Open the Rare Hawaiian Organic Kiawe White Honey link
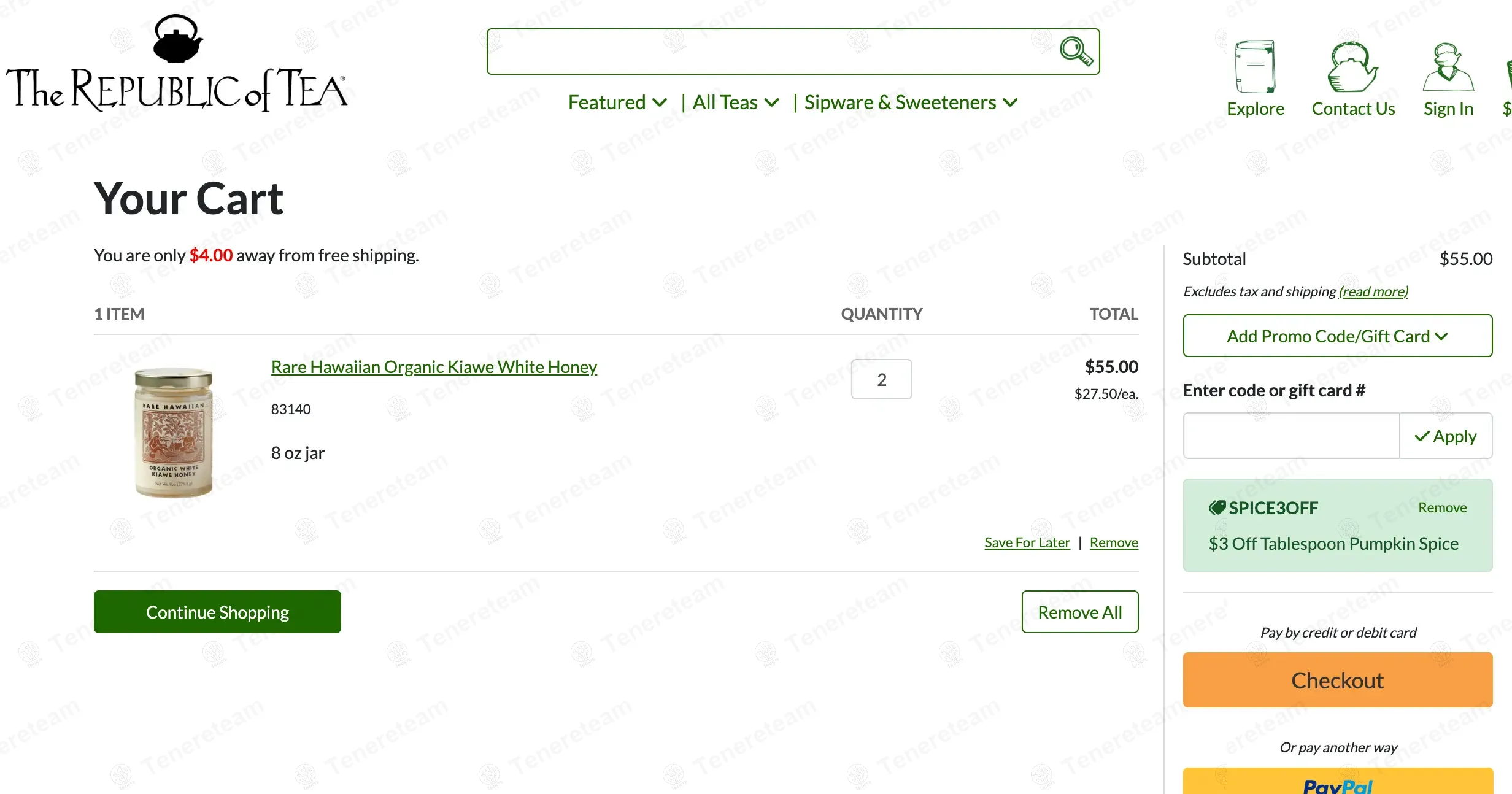Image resolution: width=1512 pixels, height=794 pixels. [x=434, y=367]
